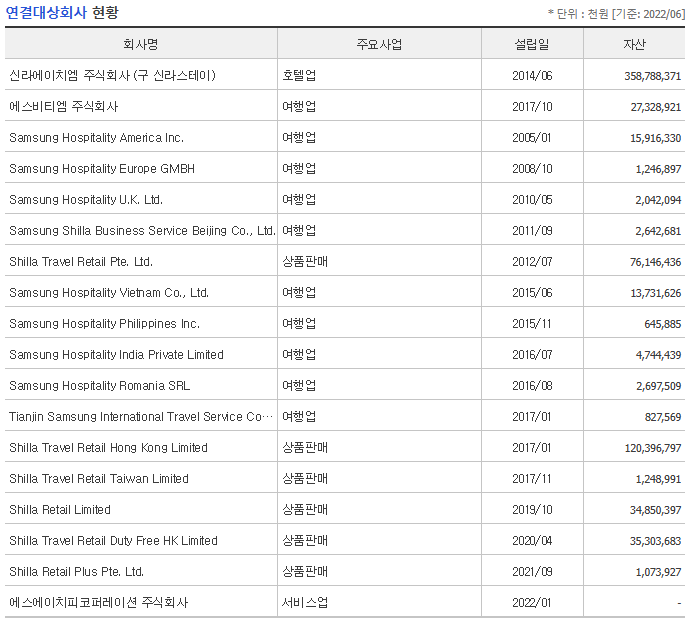
Task: Select asset value 827,569
Action: (663, 417)
